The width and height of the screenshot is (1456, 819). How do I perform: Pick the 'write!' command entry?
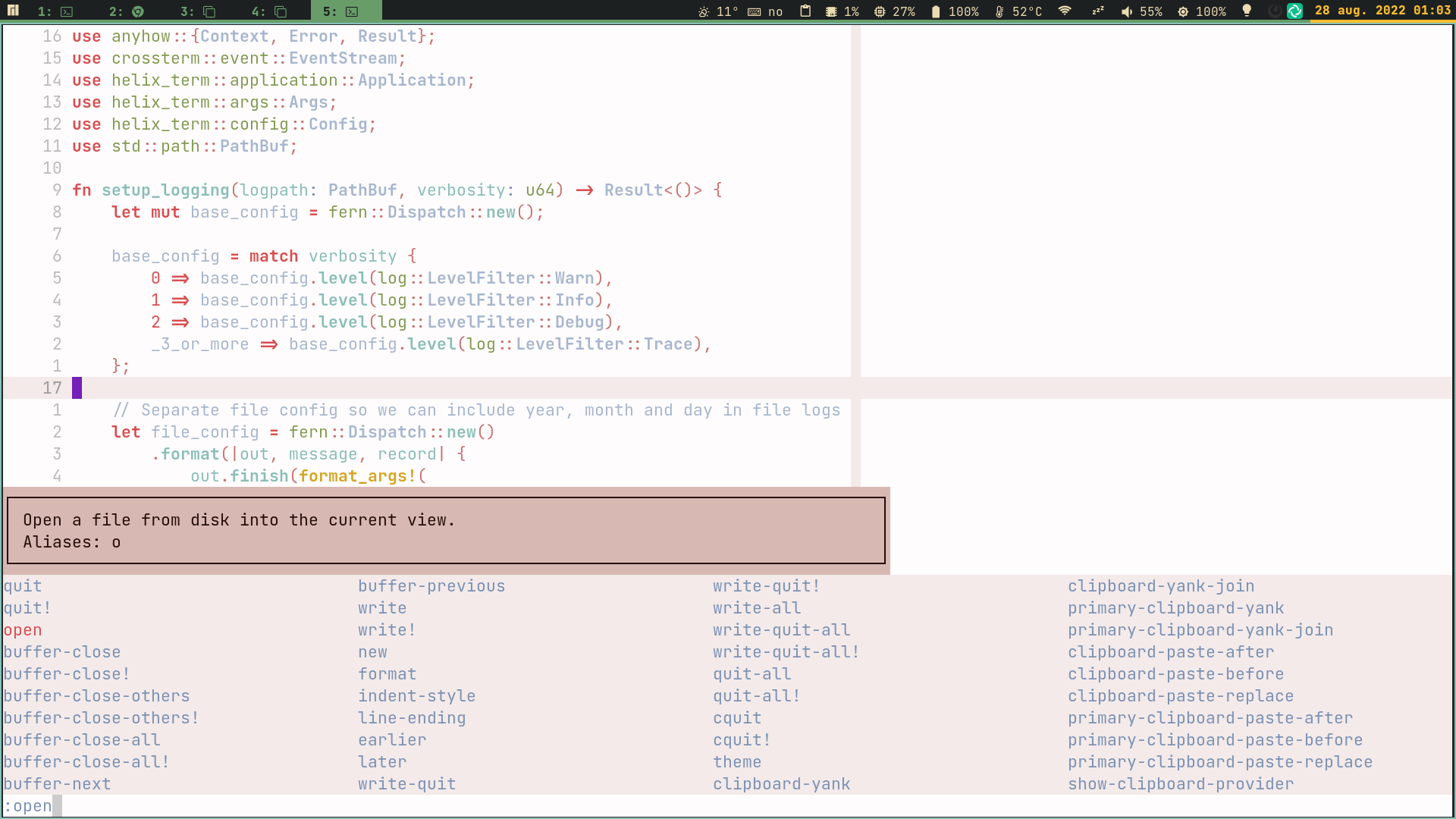[x=387, y=630]
